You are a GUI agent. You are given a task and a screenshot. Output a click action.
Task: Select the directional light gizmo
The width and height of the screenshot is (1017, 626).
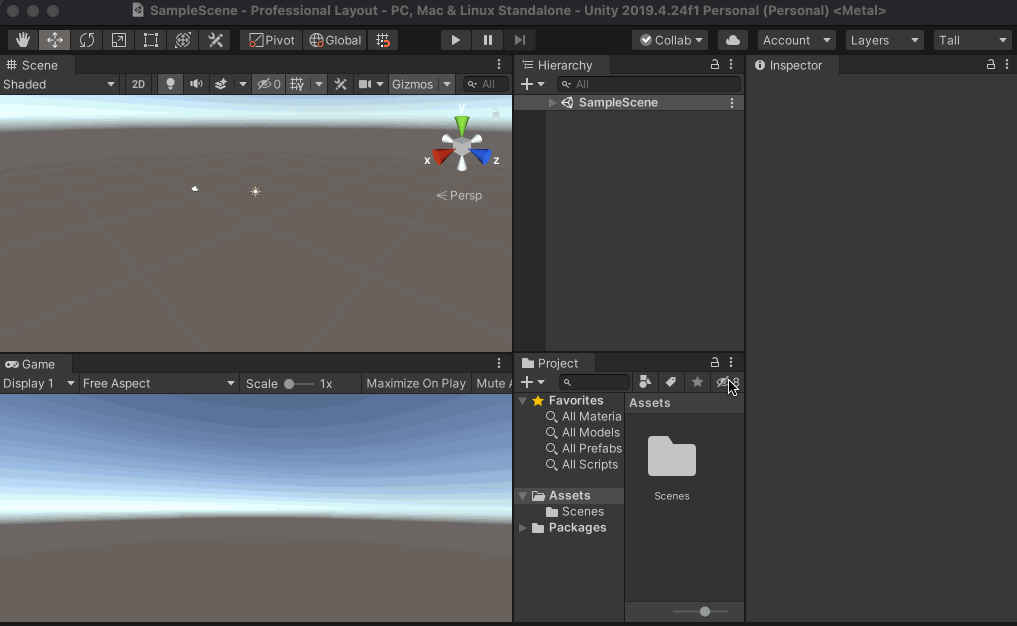(256, 191)
